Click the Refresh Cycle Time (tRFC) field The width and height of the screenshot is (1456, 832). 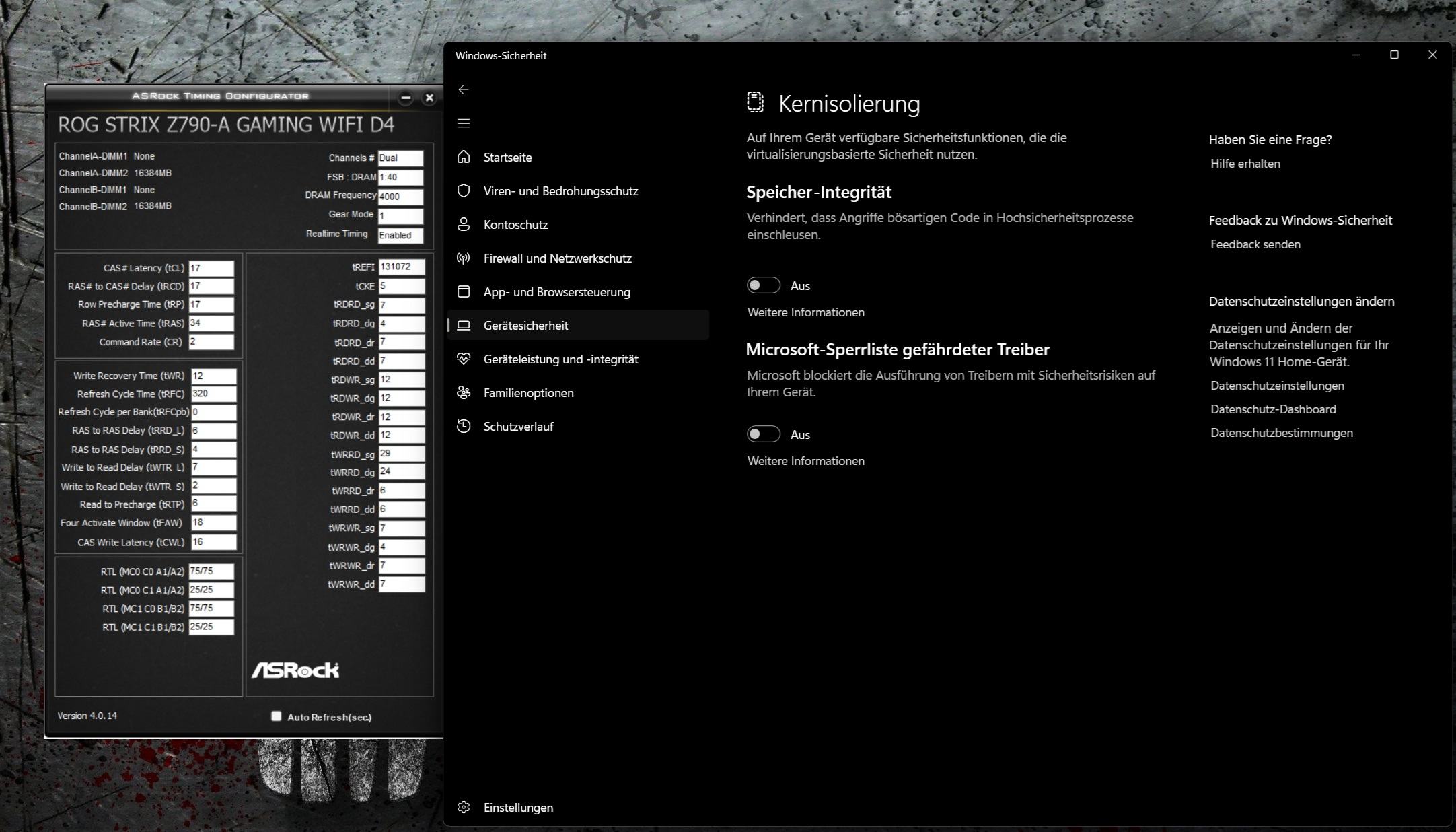click(213, 394)
